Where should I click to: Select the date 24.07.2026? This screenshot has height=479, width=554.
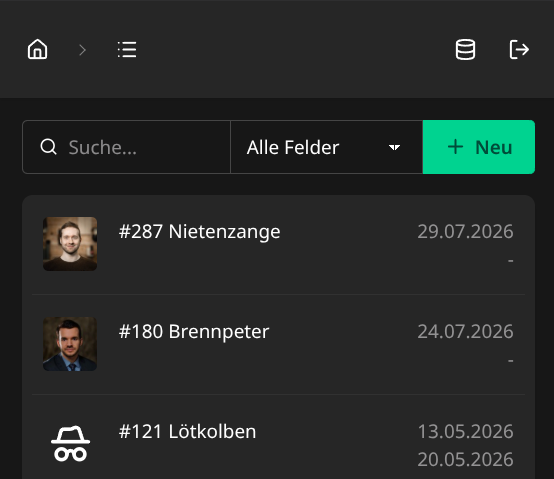[465, 332]
